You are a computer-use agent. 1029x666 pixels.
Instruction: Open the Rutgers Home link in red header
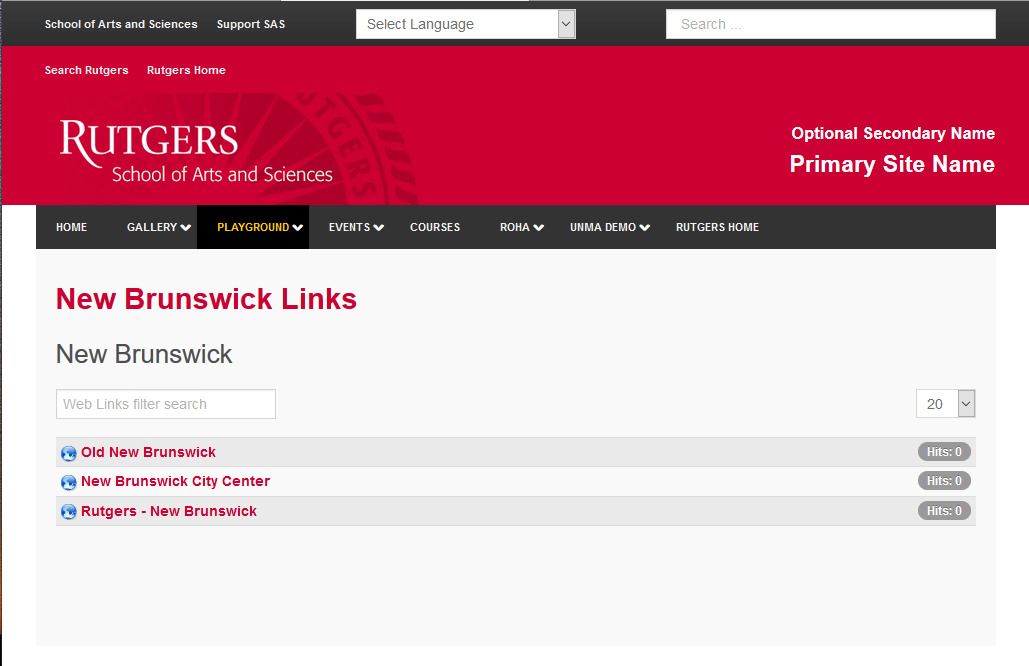(x=186, y=70)
